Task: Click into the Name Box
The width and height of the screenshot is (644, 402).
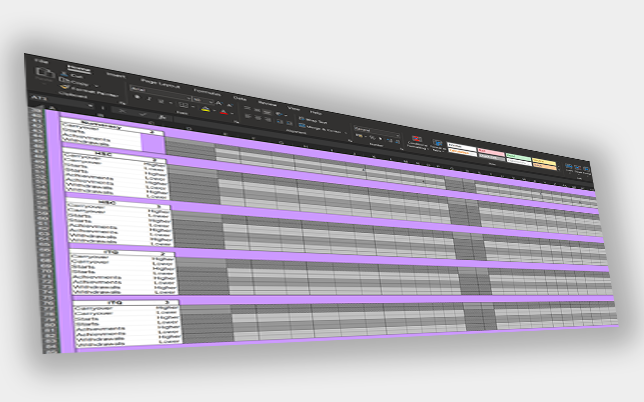Action: [x=60, y=101]
